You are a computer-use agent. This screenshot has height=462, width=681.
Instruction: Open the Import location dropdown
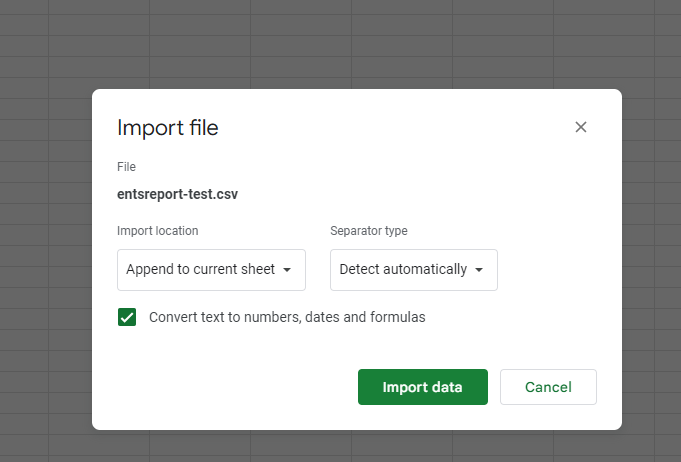pos(210,270)
